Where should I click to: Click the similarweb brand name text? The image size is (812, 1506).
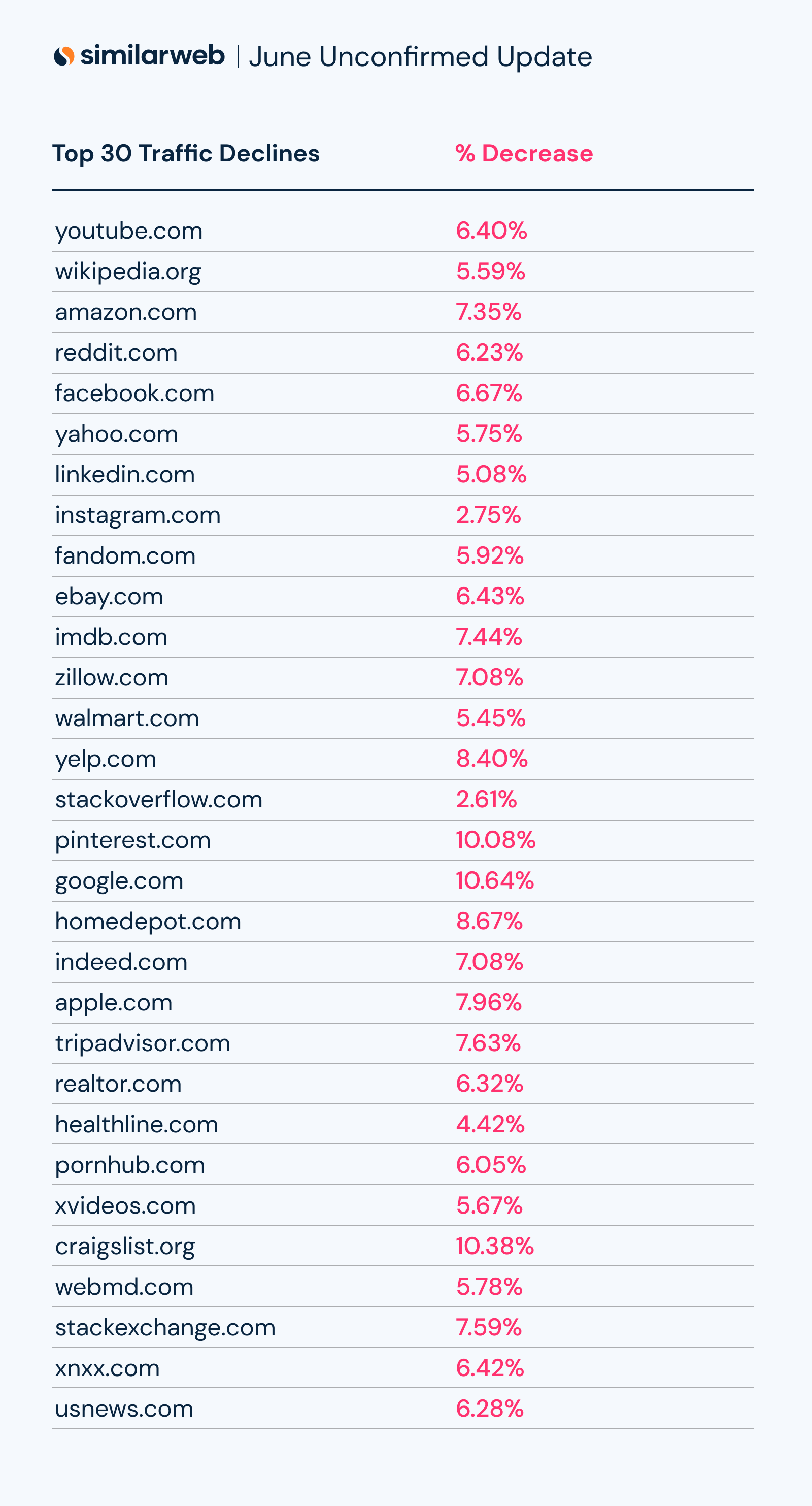pos(152,55)
